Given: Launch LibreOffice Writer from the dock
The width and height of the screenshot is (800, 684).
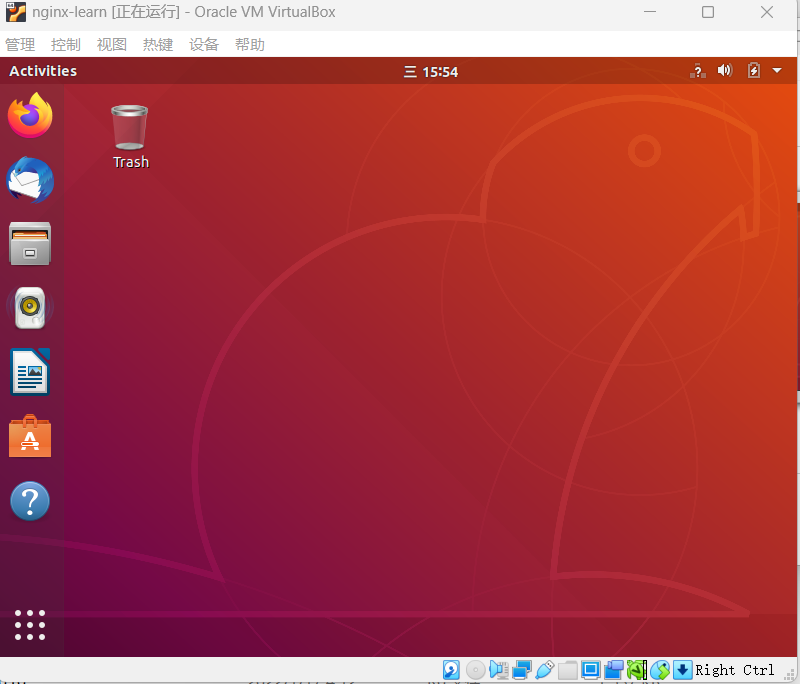Looking at the screenshot, I should (x=30, y=372).
